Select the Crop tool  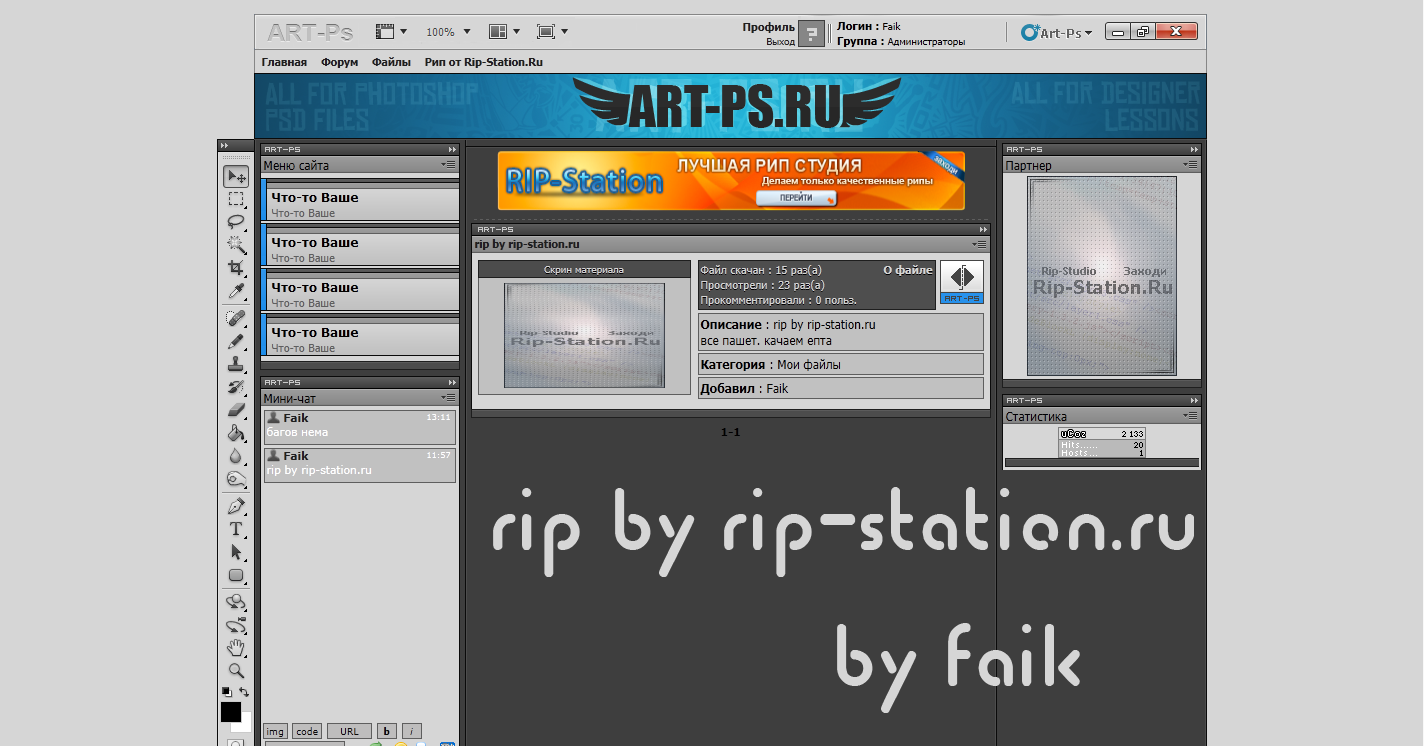tap(236, 267)
